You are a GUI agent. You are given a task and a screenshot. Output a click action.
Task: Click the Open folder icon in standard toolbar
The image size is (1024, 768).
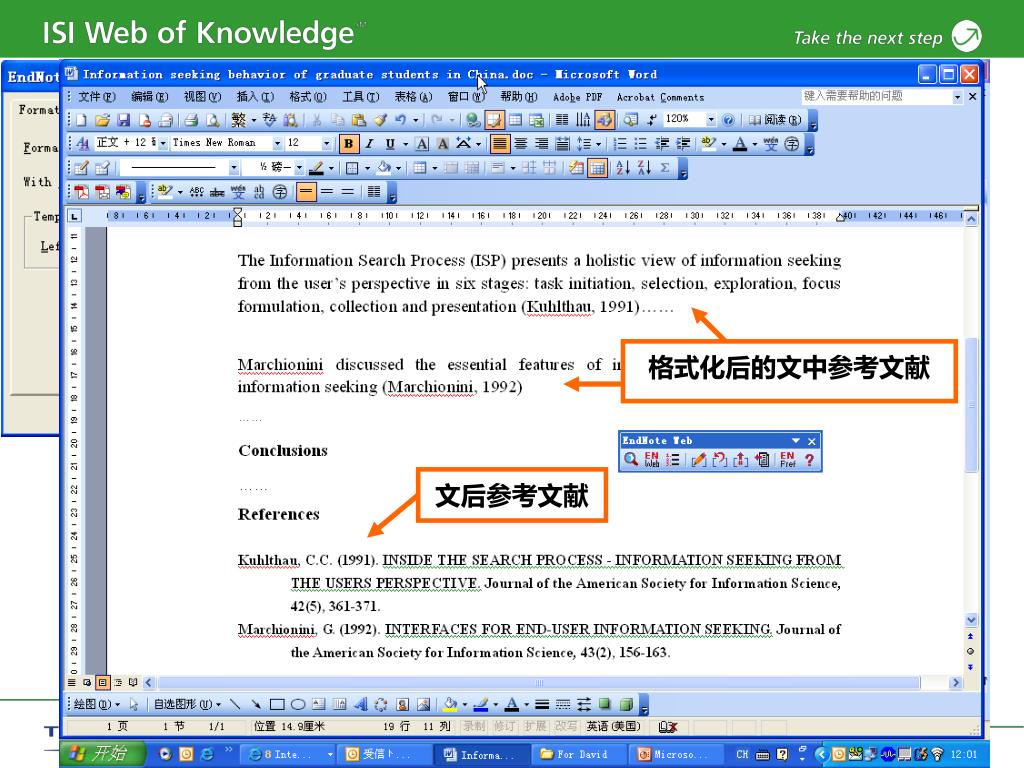point(102,120)
